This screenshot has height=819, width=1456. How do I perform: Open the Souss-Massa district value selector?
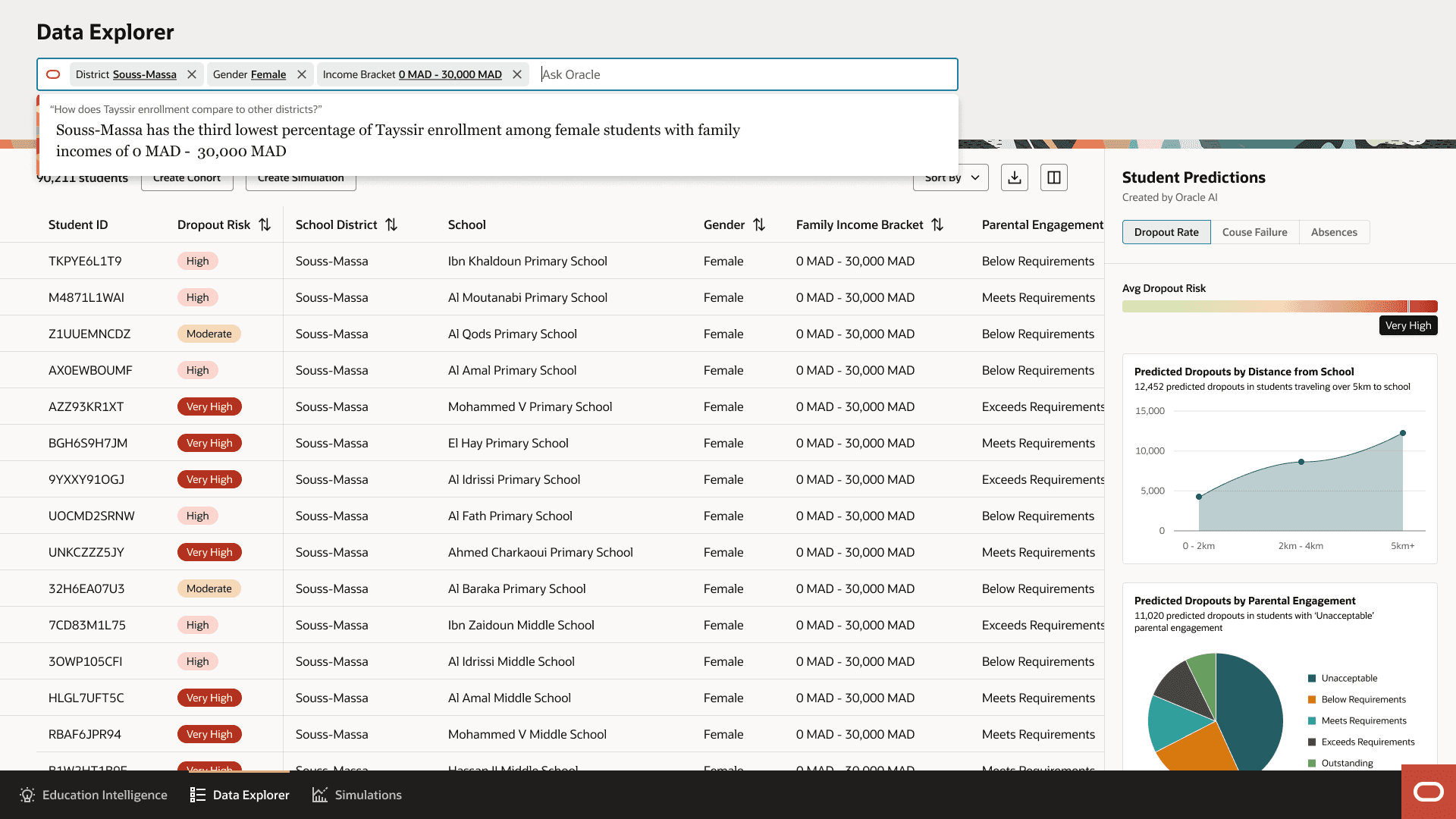pos(144,74)
